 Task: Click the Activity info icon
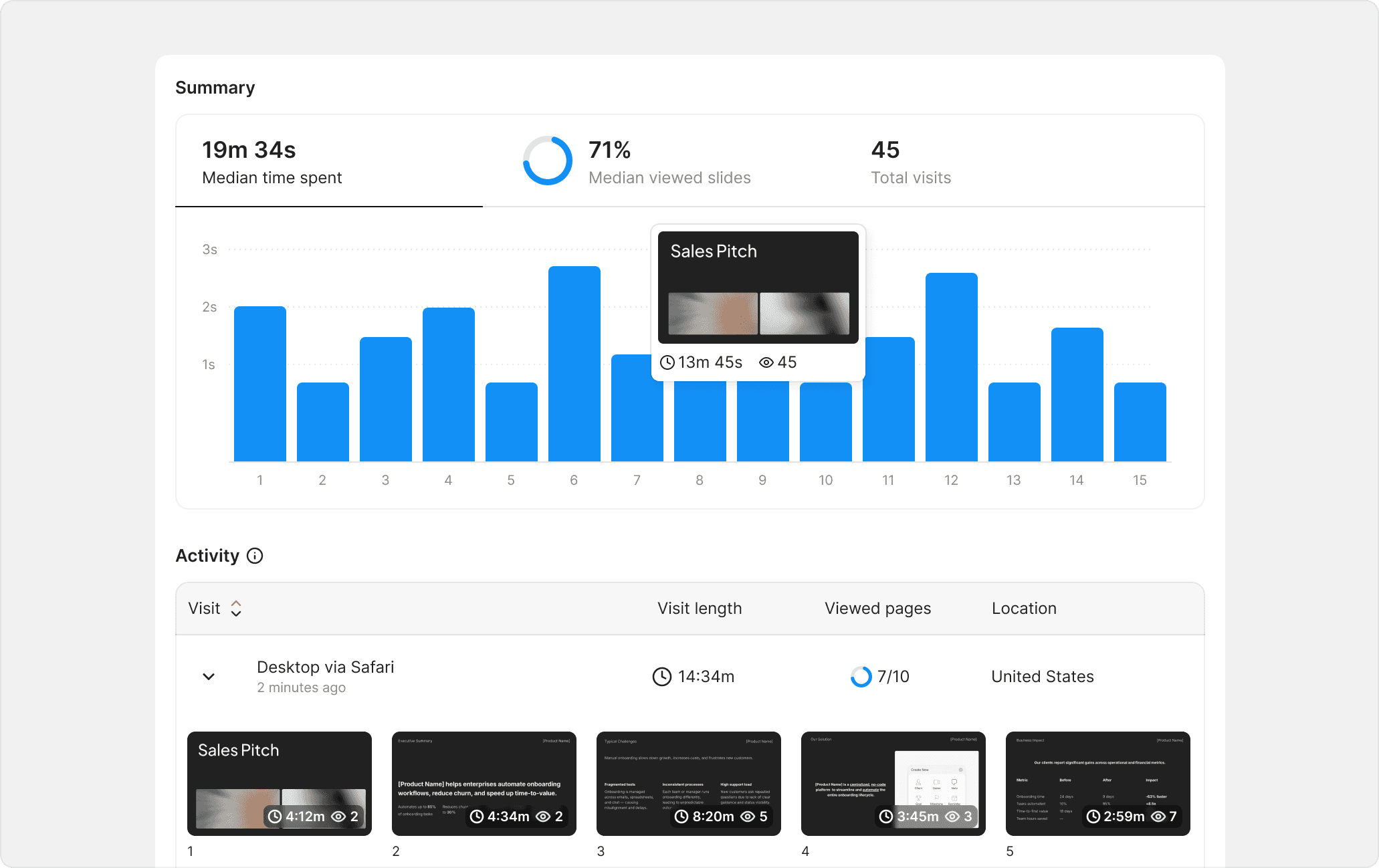(x=255, y=556)
